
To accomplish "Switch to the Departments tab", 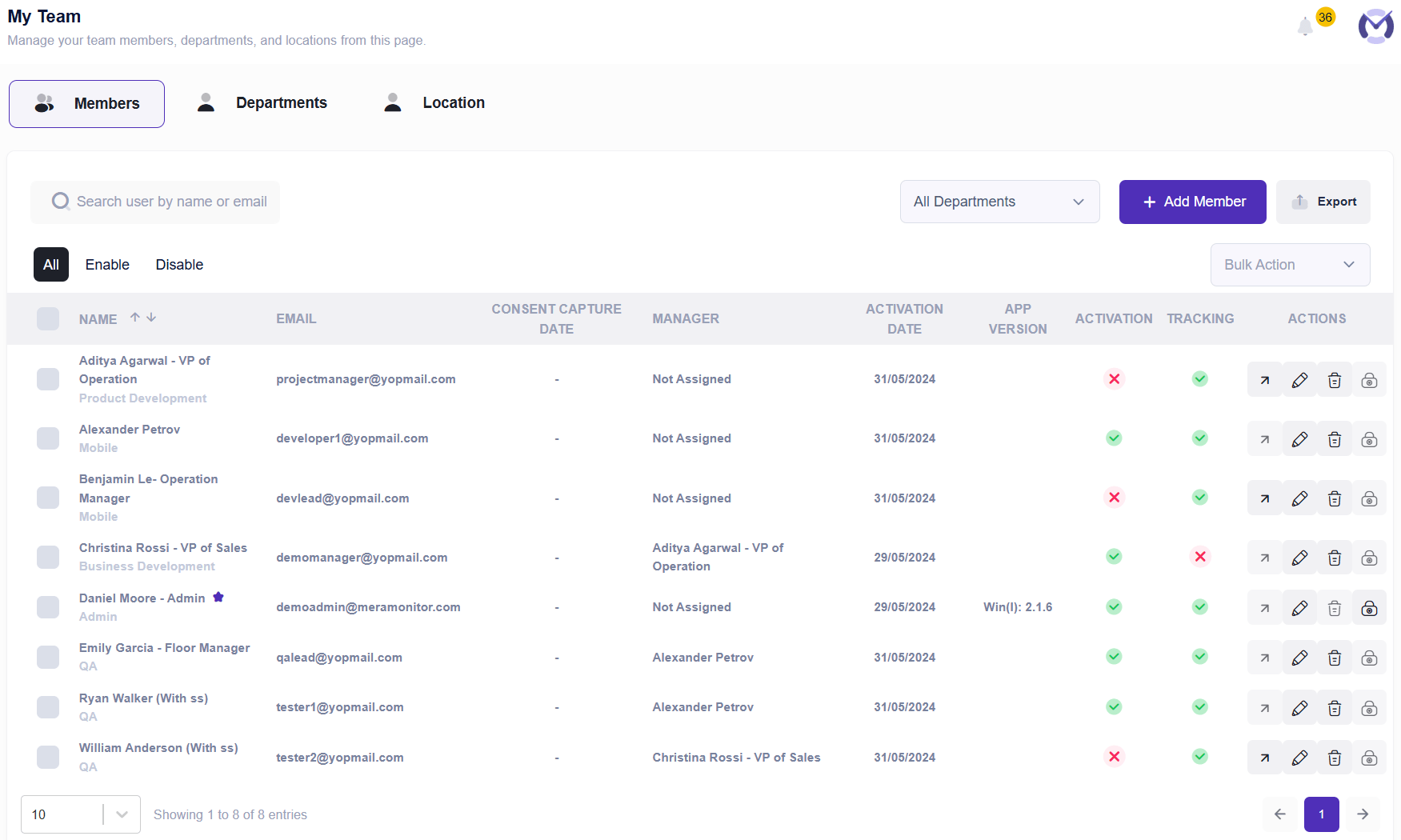I will pyautogui.click(x=262, y=103).
